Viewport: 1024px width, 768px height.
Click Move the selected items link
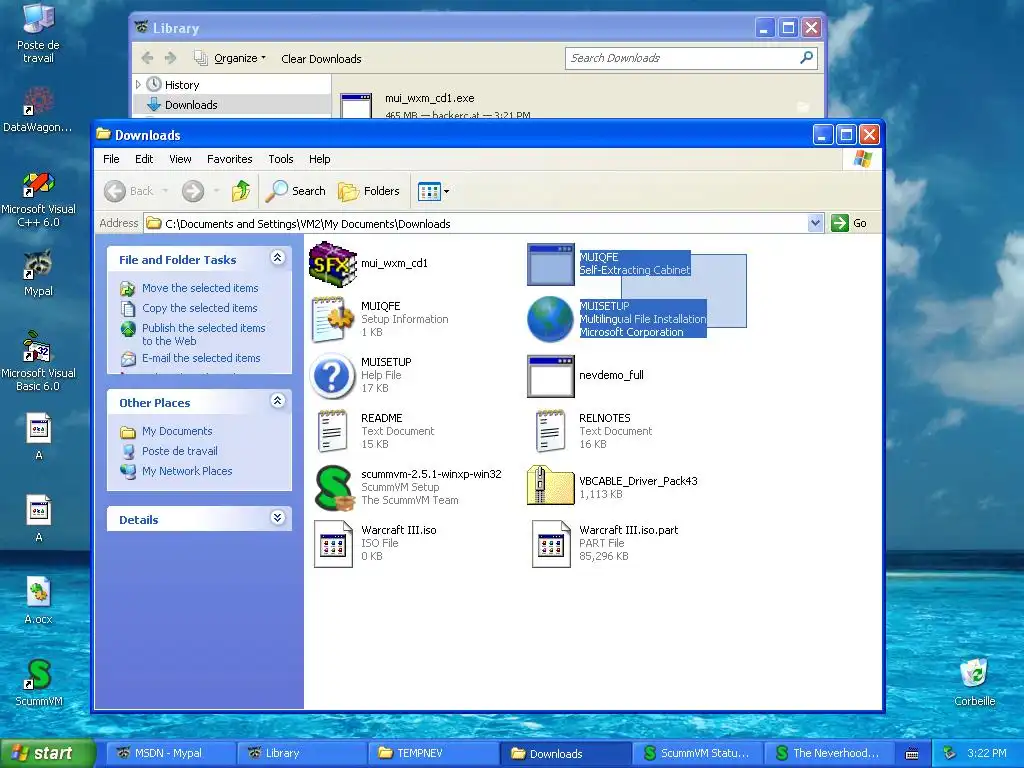(x=200, y=288)
